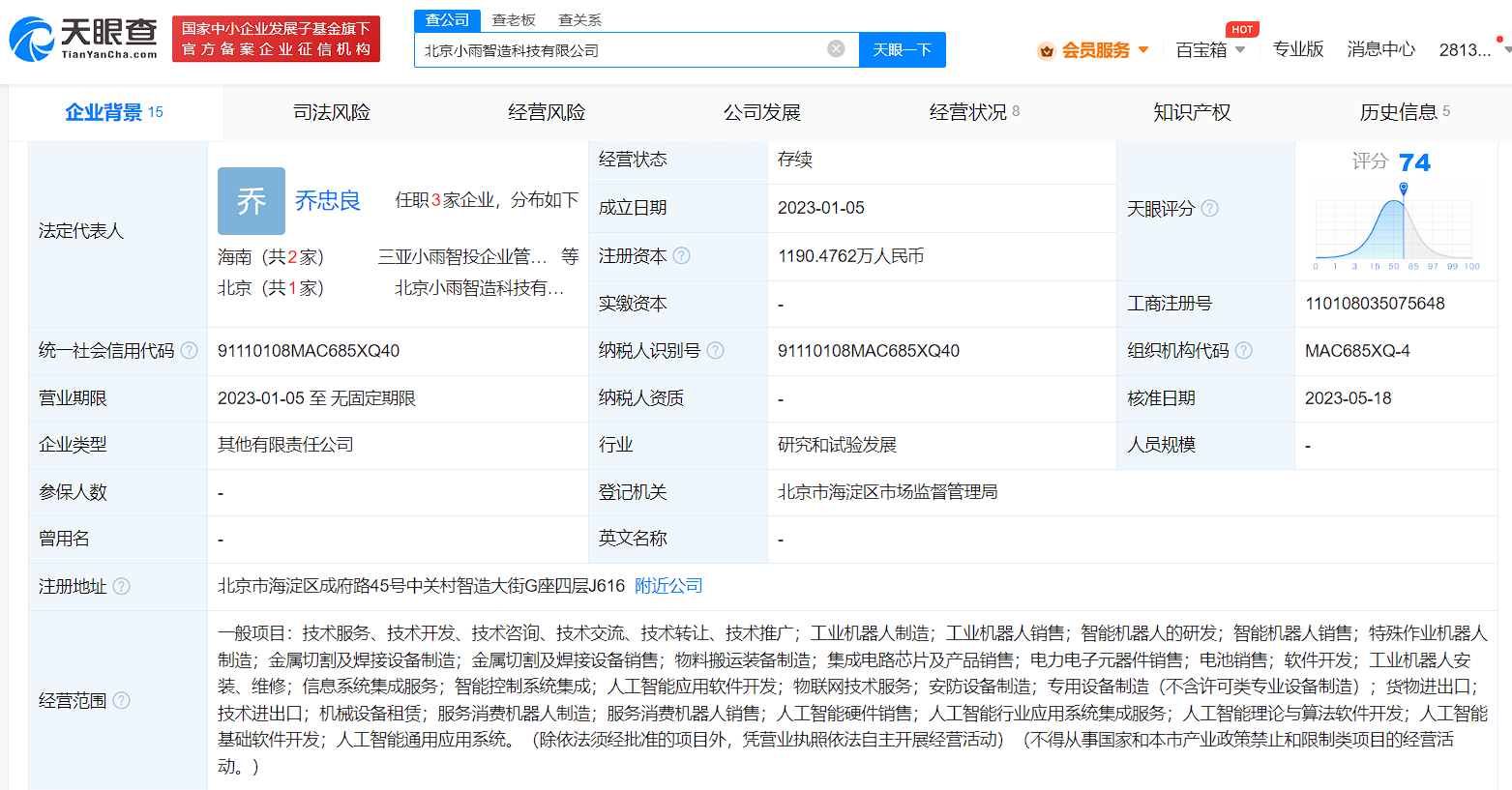Image resolution: width=1512 pixels, height=790 pixels.
Task: Open help icon beside 注册地址
Action: click(121, 586)
